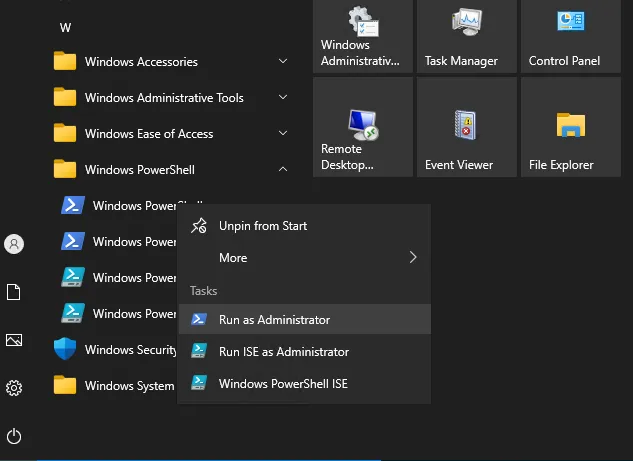Click the user account icon
Image resolution: width=633 pixels, height=461 pixels.
[14, 244]
